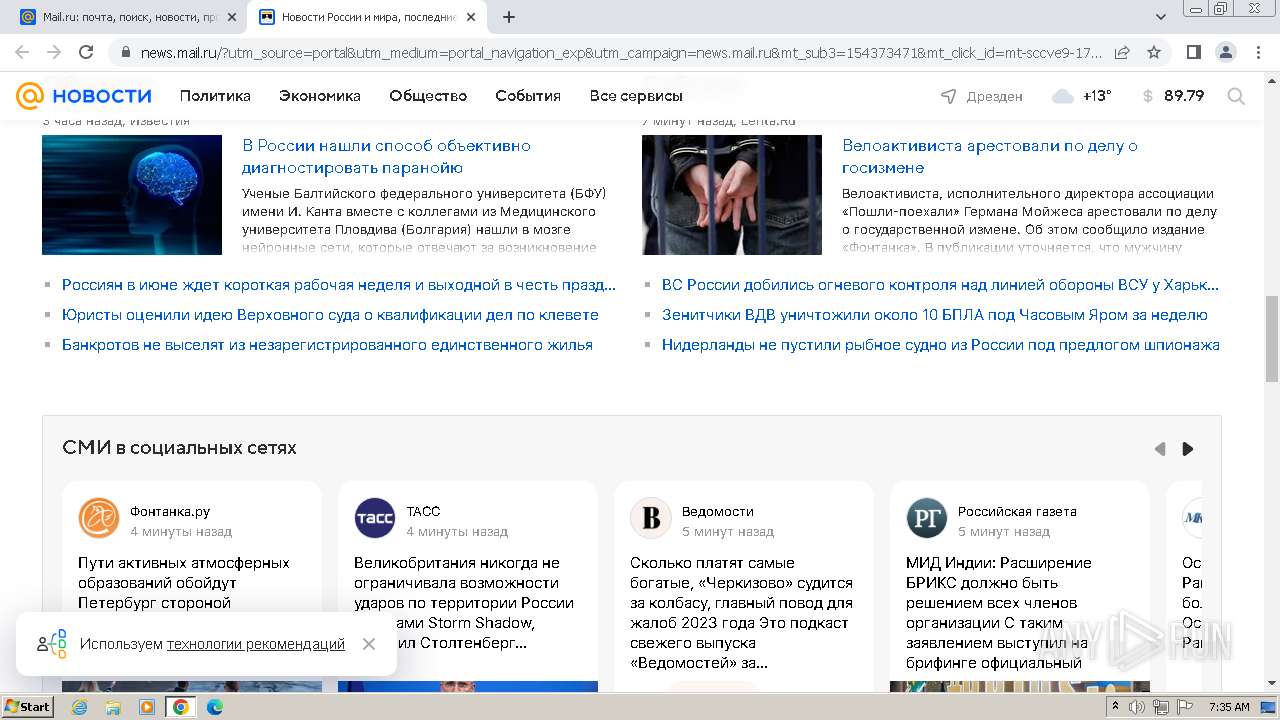Show previous social media cards arrow

(x=1160, y=449)
